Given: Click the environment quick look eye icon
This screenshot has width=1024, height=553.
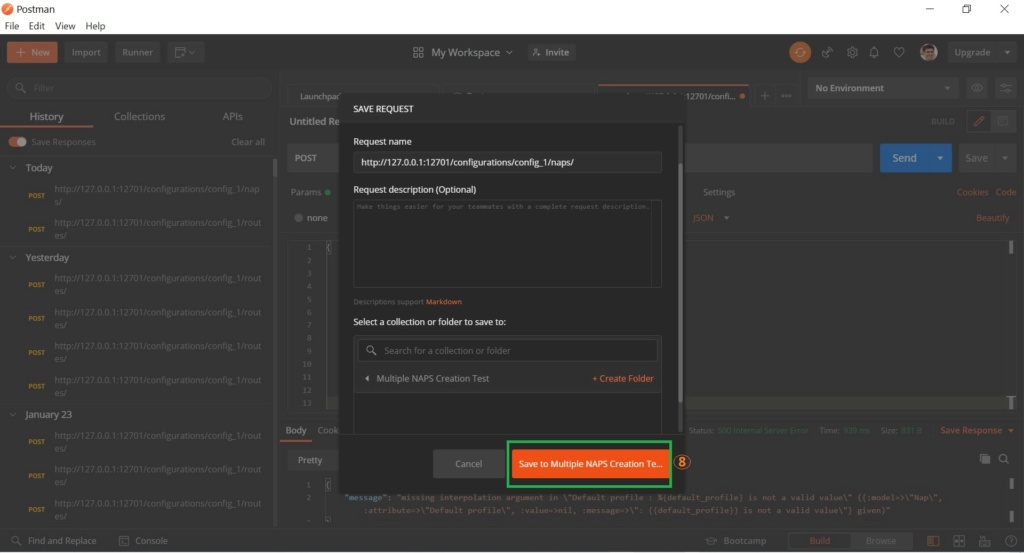Looking at the screenshot, I should (977, 88).
